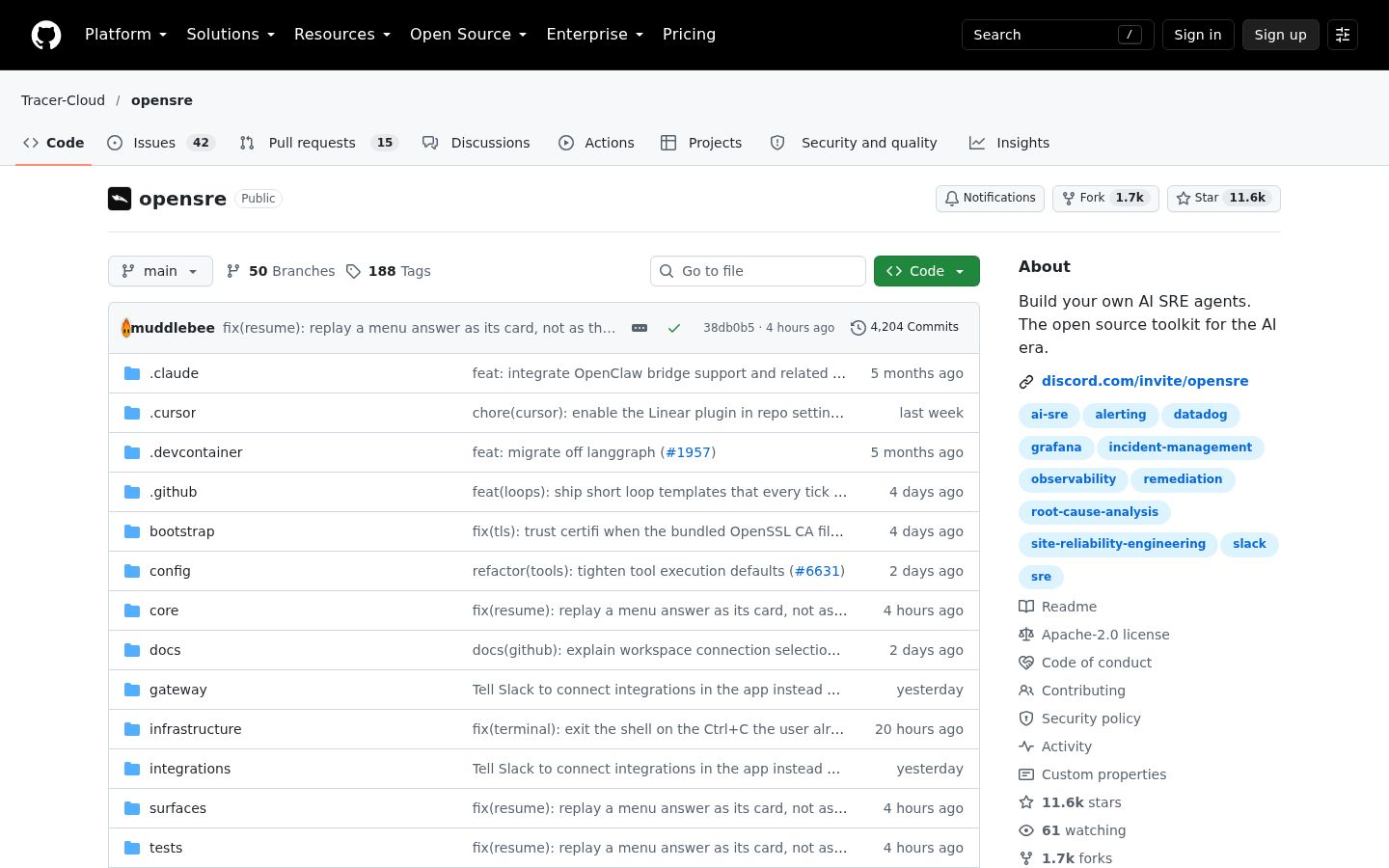Open the infrastructure folder
This screenshot has height=868, width=1389.
pos(196,729)
